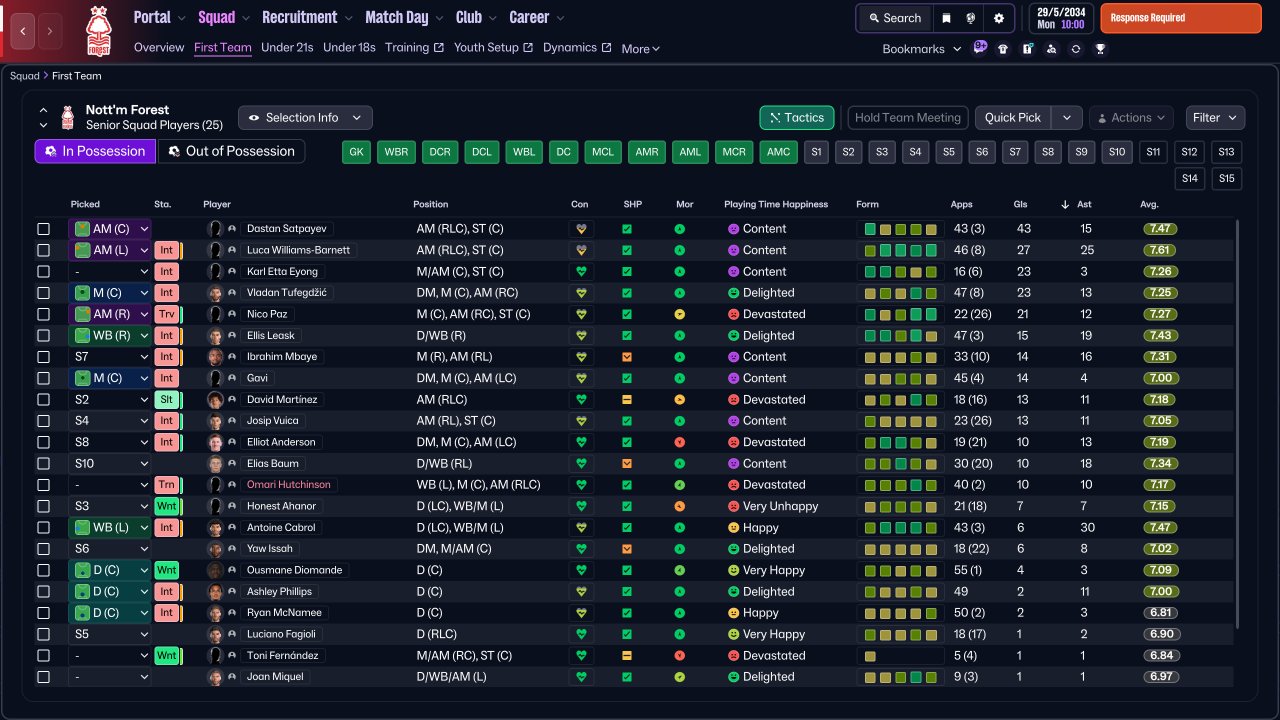This screenshot has width=1280, height=720.
Task: Click the date and time display
Action: pos(1060,18)
